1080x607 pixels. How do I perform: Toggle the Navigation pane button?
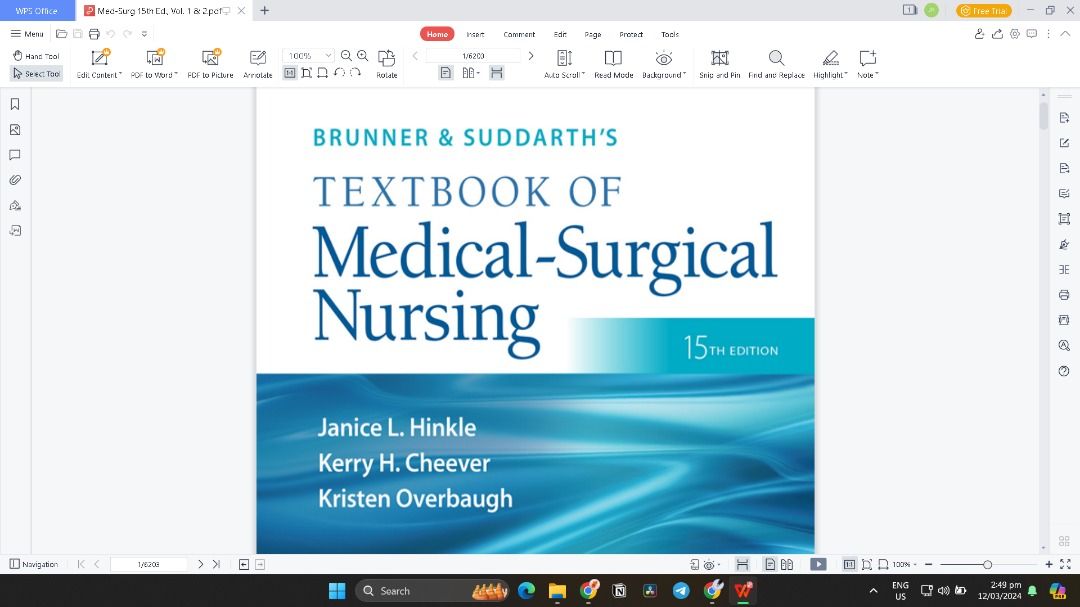pyautogui.click(x=34, y=564)
